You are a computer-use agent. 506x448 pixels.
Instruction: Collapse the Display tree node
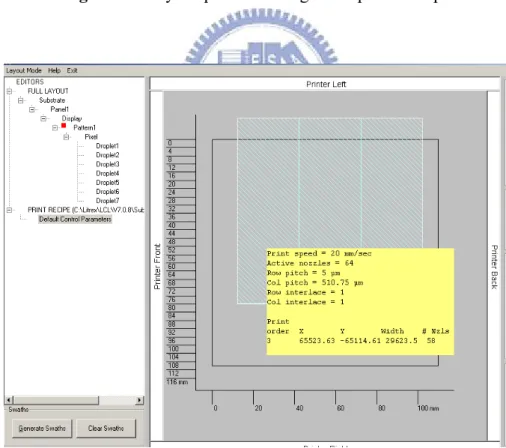point(44,118)
